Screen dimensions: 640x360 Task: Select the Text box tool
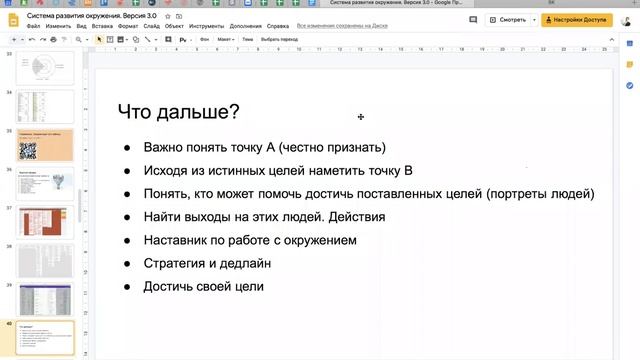(x=110, y=40)
